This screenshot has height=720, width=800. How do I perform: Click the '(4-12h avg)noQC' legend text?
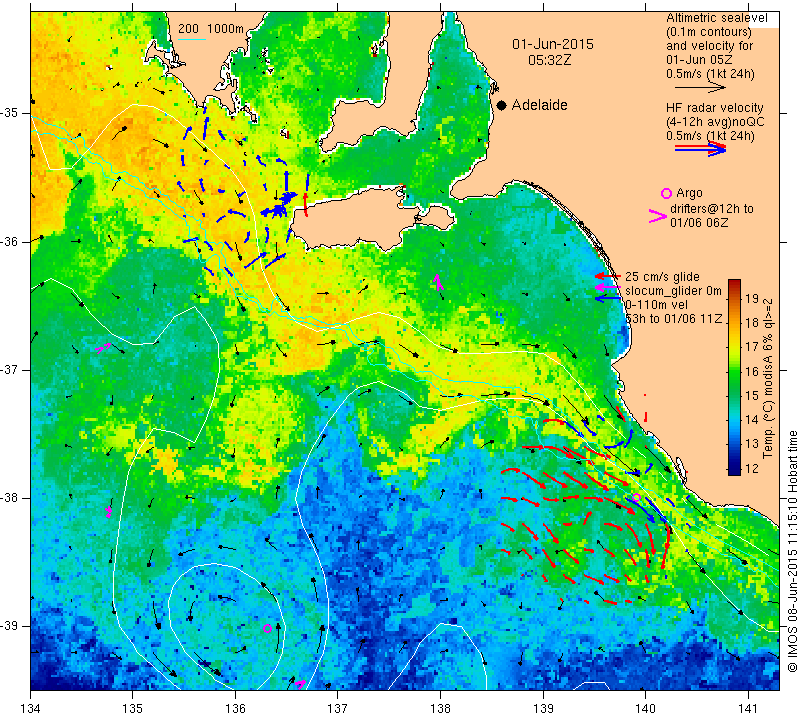(715, 122)
